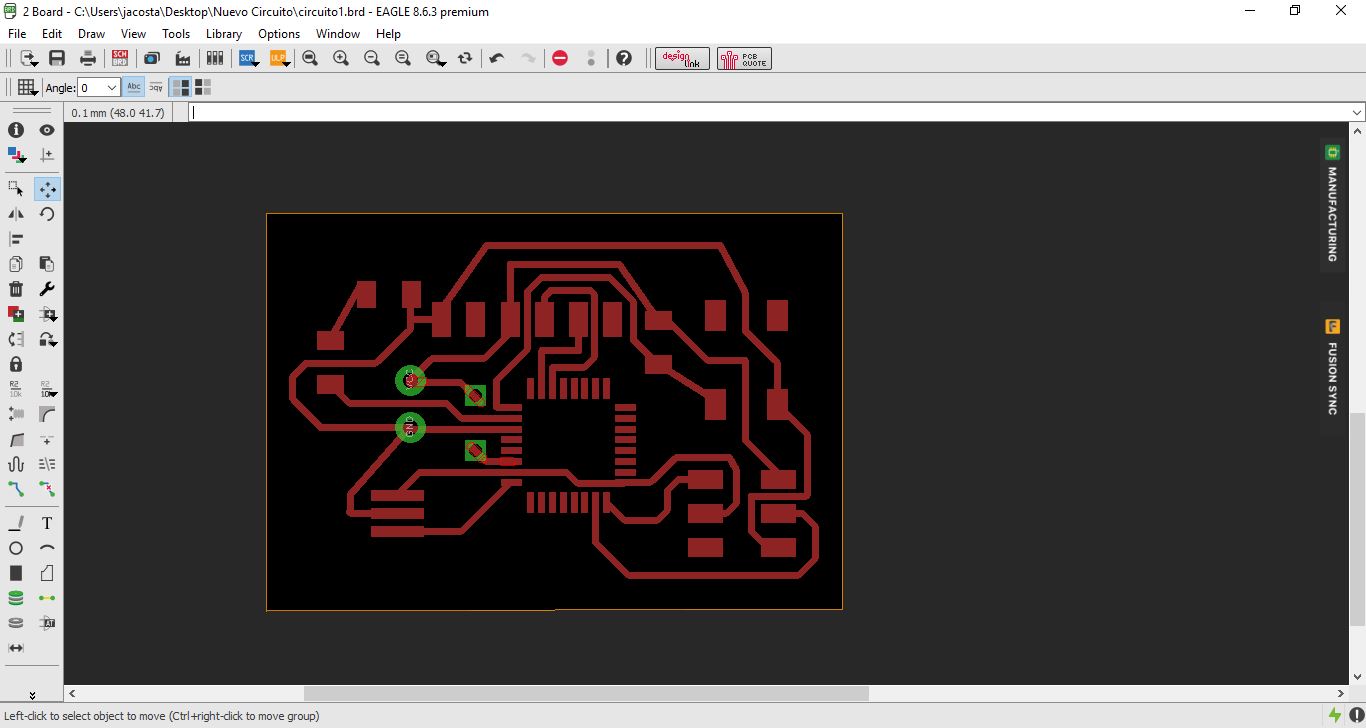The height and width of the screenshot is (728, 1366).
Task: Select the Move tool
Action: pos(47,189)
